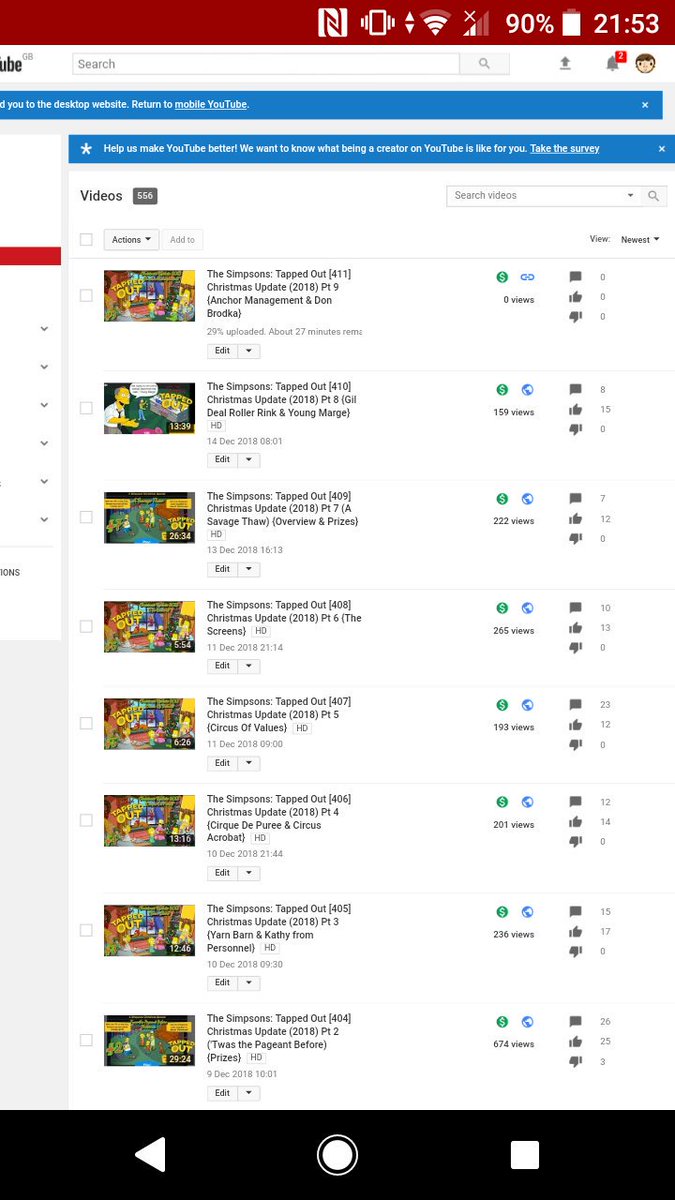The height and width of the screenshot is (1200, 675).
Task: Open the Take the survey link
Action: pyautogui.click(x=565, y=149)
